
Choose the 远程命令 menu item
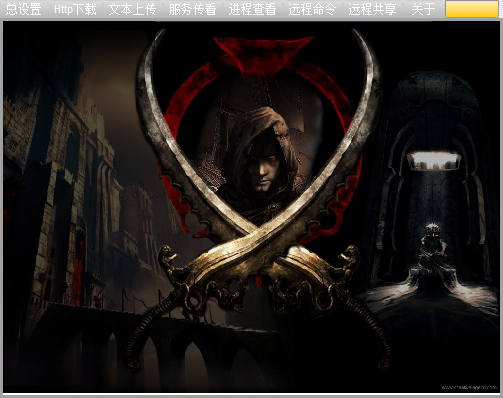[x=312, y=9]
